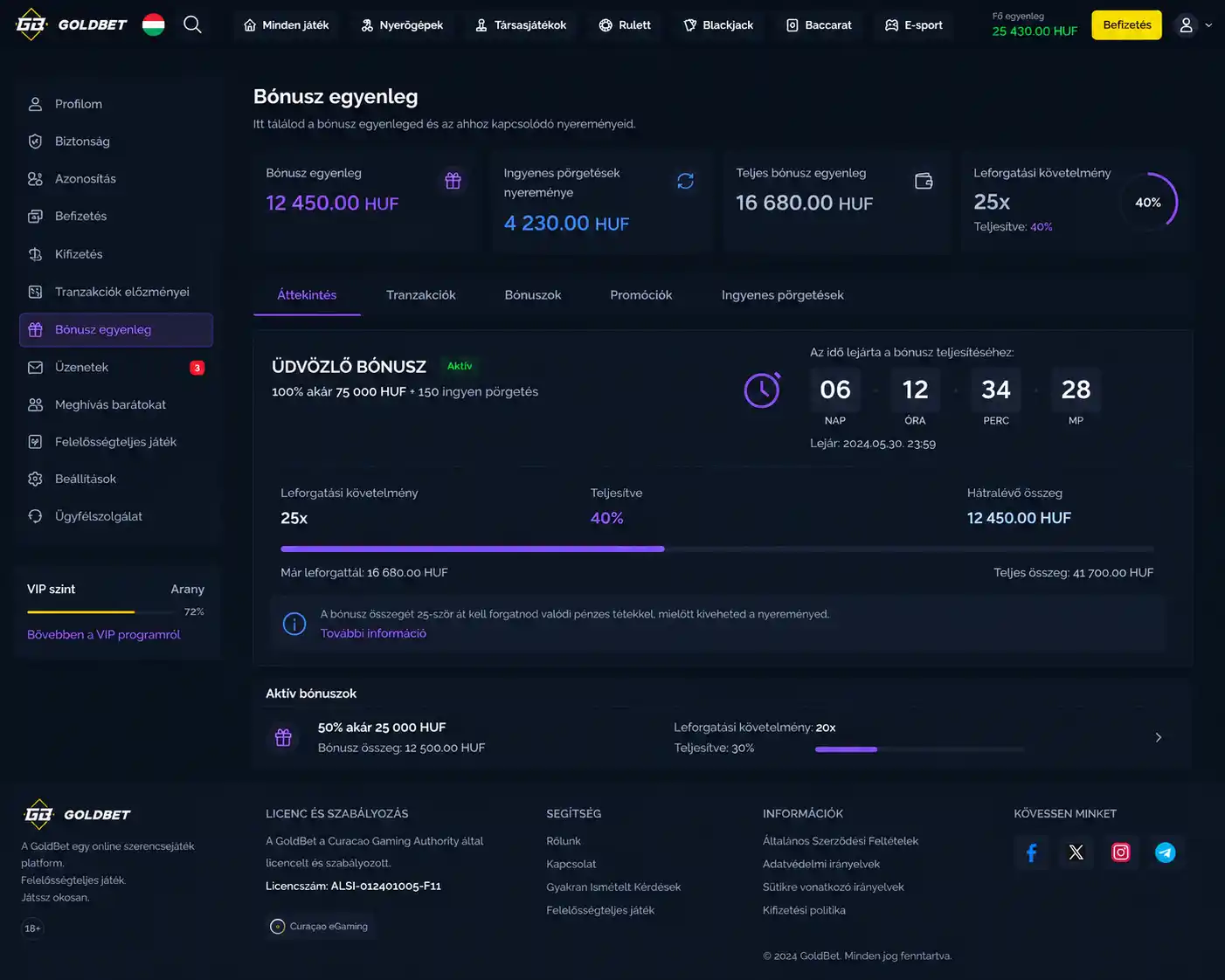Open Üzenetek with unread badge

coord(116,367)
